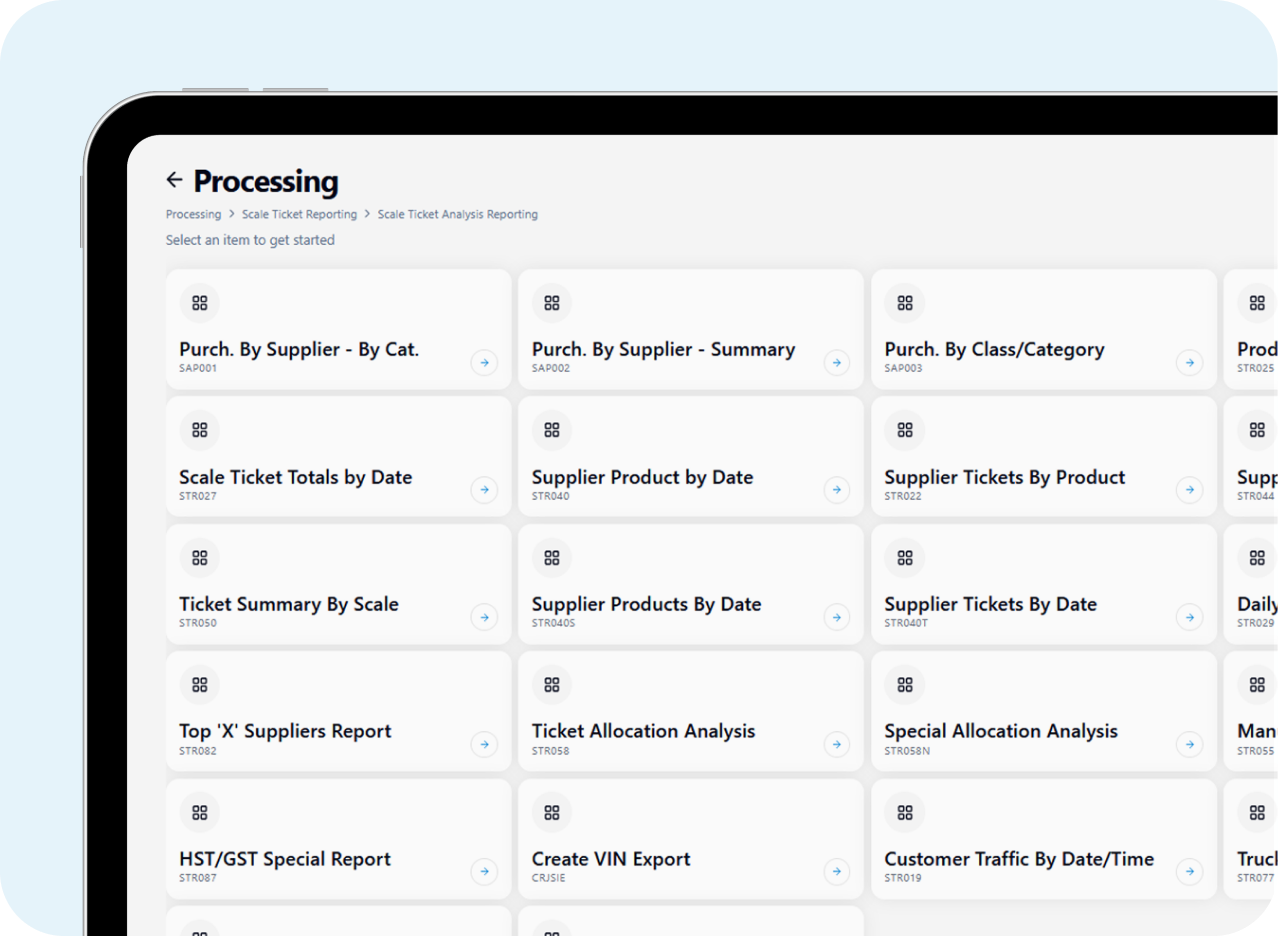Viewport: 1278px width, 936px height.
Task: Open arrow for HST/GST Special Report
Action: click(x=484, y=872)
